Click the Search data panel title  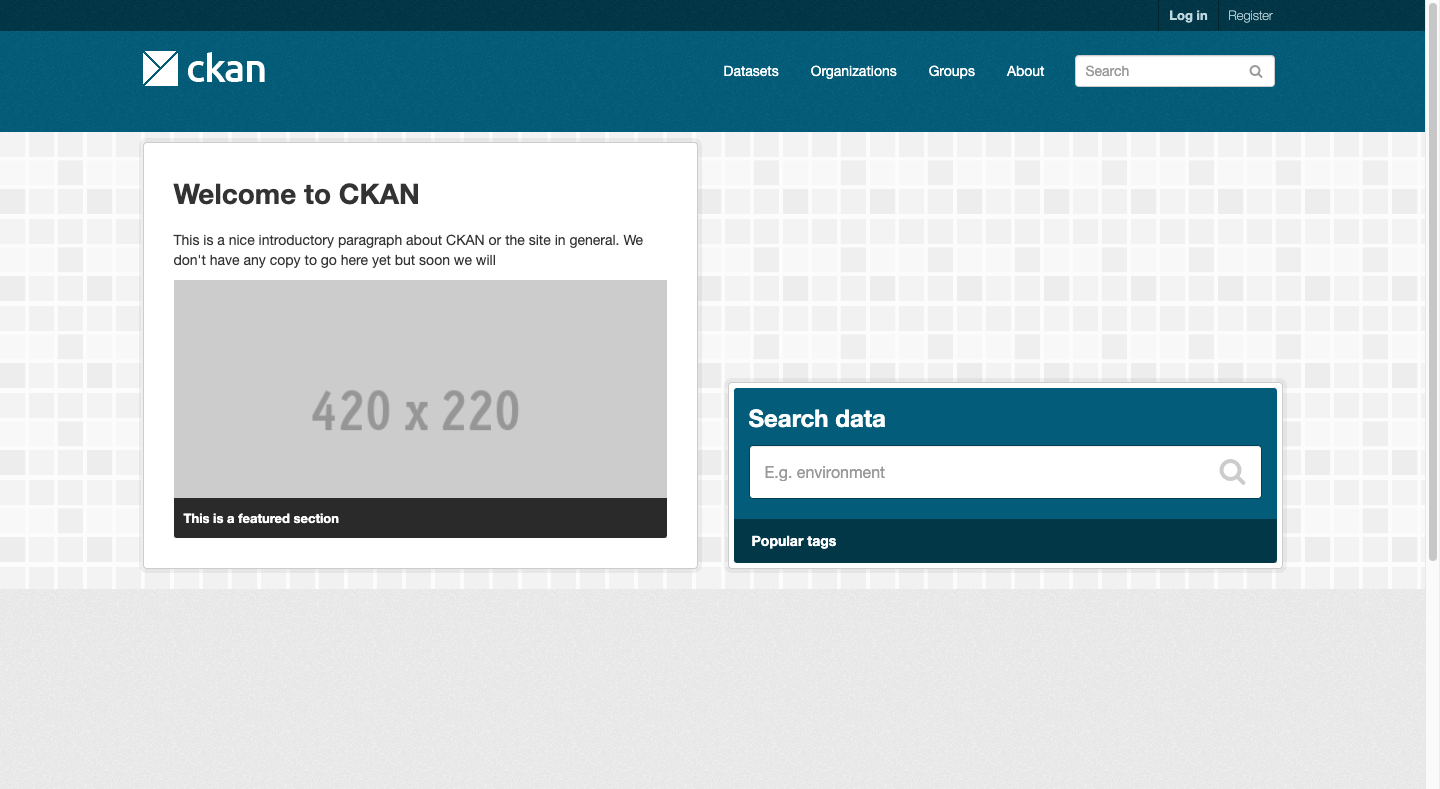pyautogui.click(x=816, y=419)
